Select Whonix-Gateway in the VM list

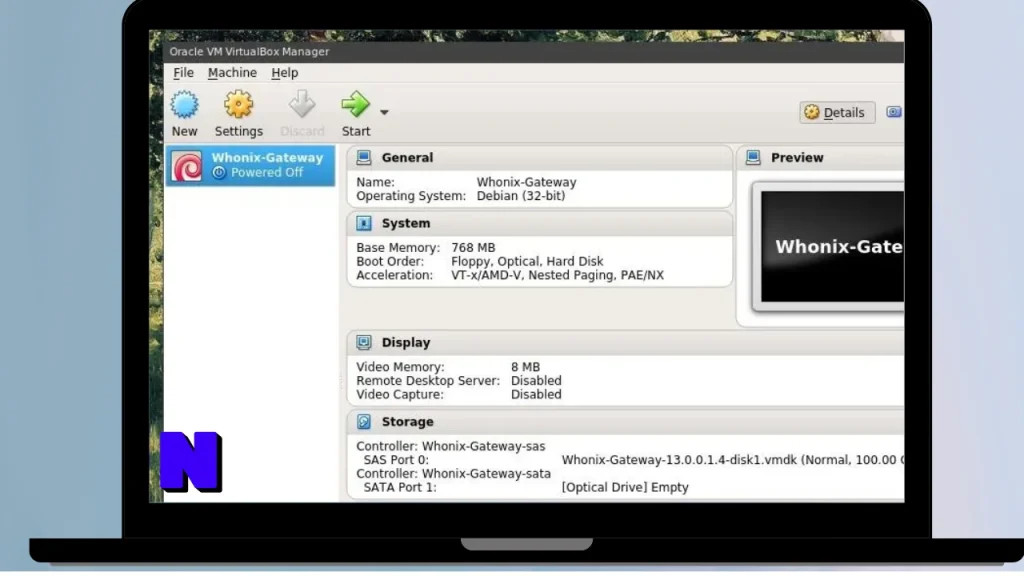[250, 166]
